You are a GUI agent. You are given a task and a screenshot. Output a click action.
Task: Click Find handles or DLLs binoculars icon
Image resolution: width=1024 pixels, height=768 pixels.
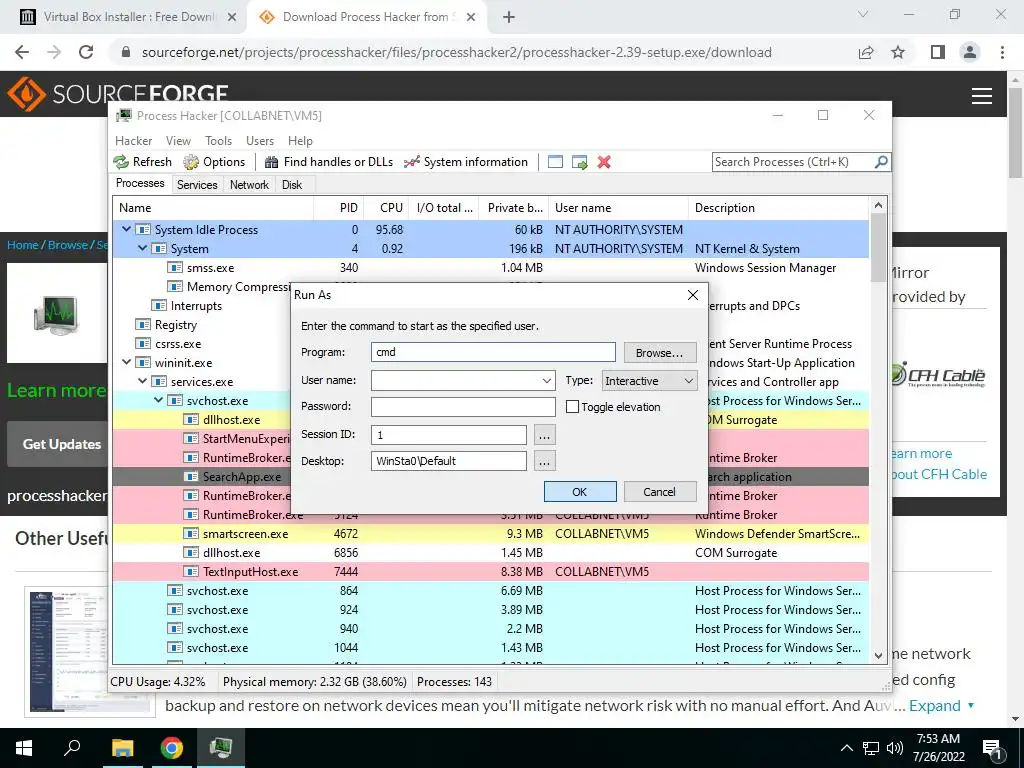271,162
